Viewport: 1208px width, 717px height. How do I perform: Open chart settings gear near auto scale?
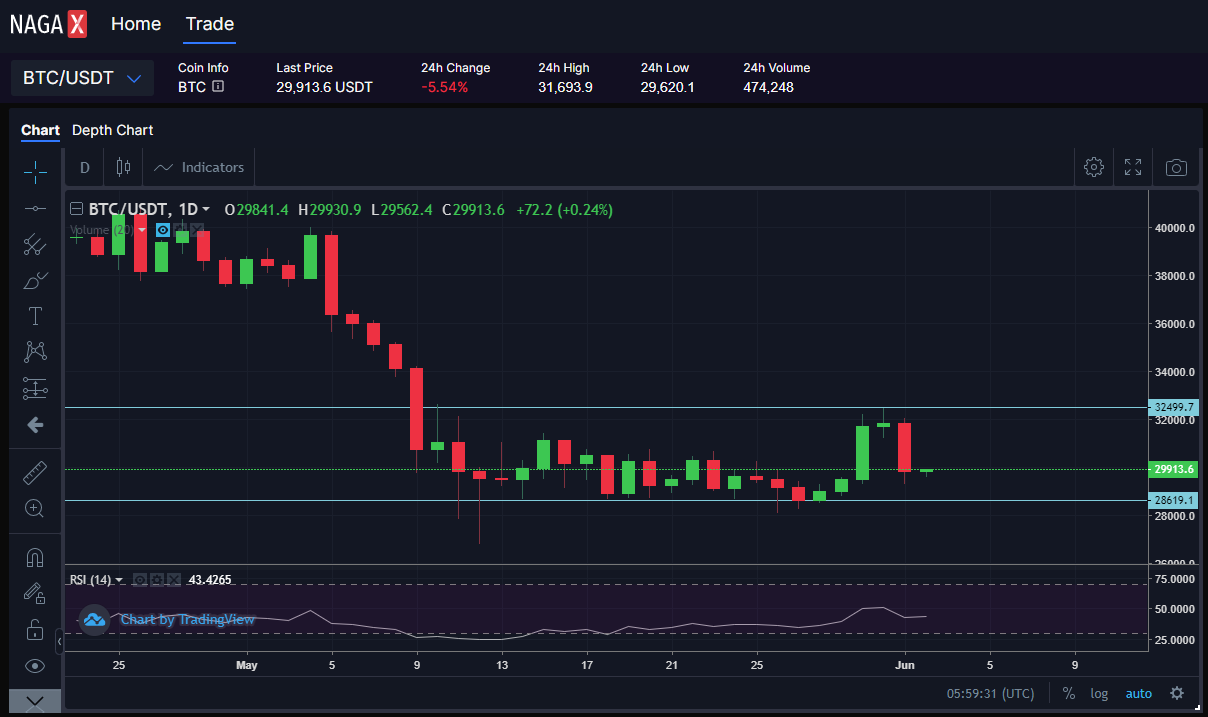pos(1177,693)
